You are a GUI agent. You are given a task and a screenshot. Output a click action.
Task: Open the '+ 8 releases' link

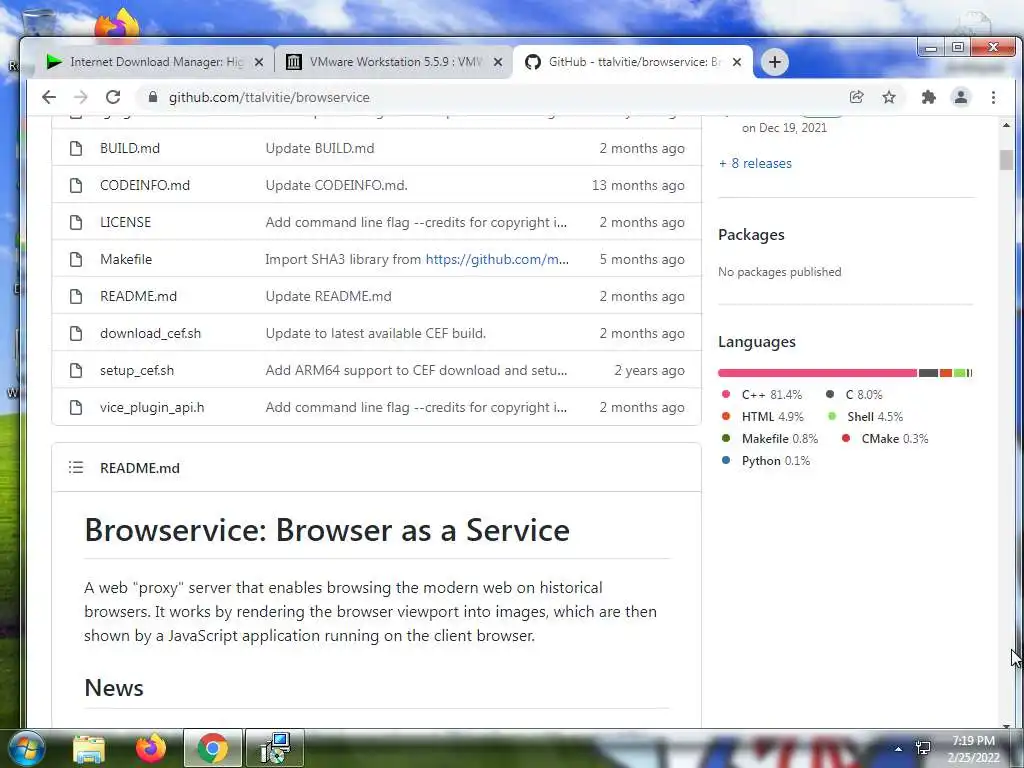(755, 163)
